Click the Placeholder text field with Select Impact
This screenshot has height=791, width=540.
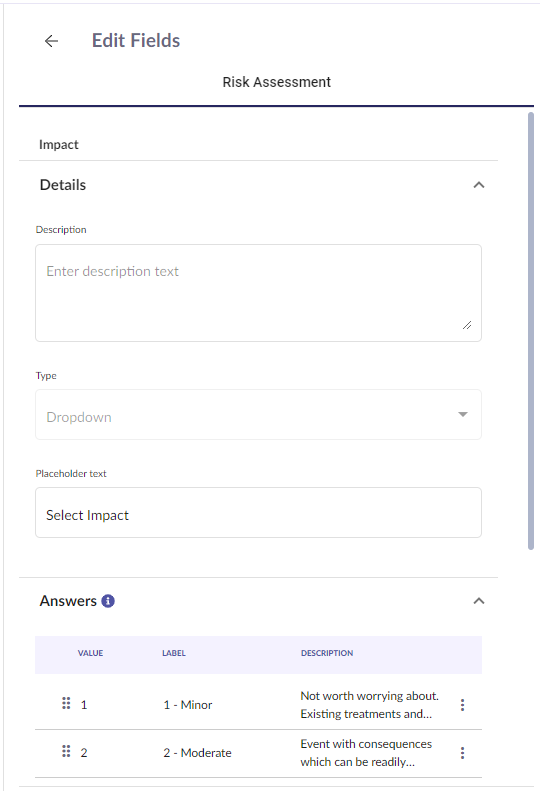point(258,513)
